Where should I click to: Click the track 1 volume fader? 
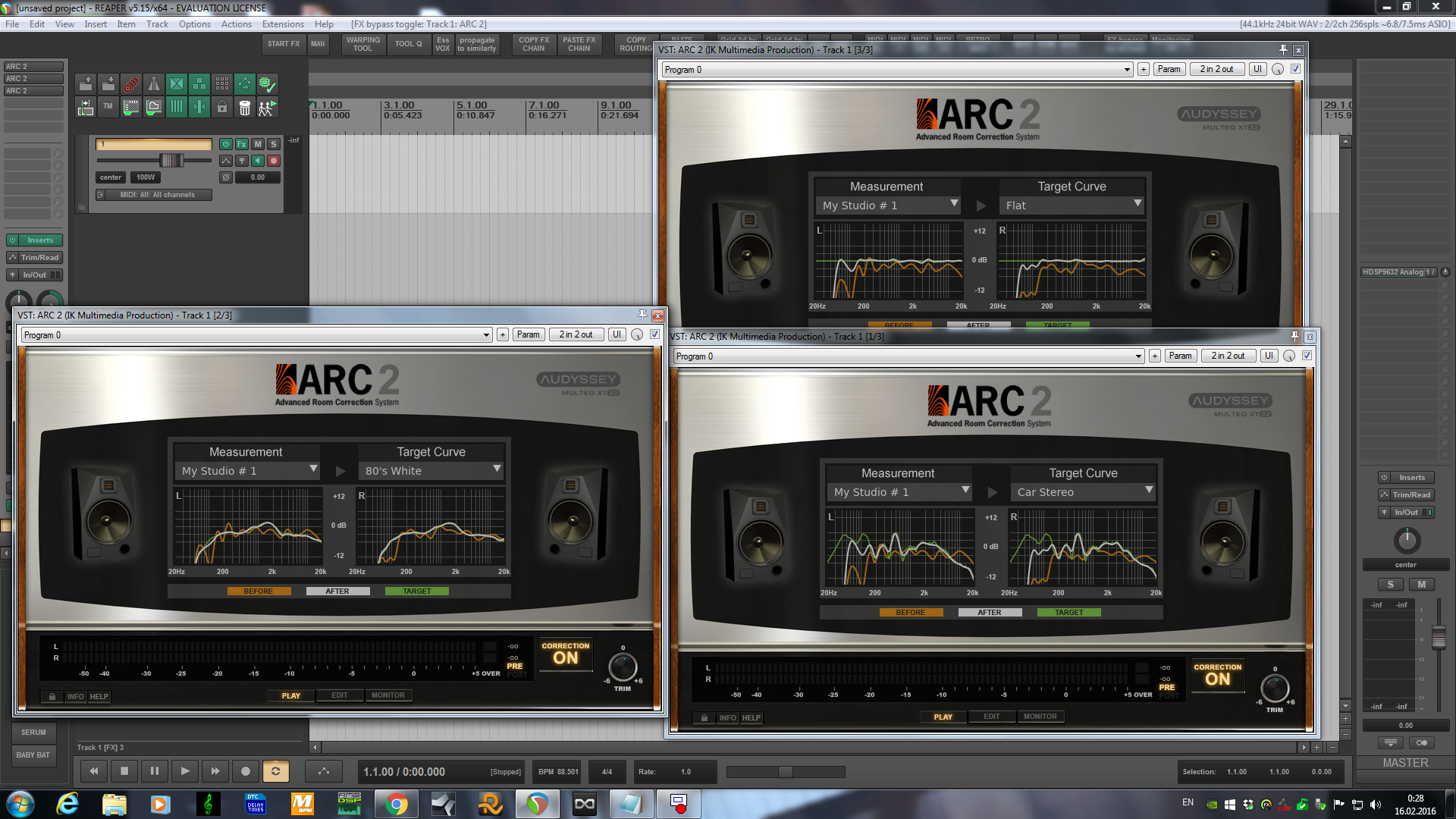click(171, 160)
